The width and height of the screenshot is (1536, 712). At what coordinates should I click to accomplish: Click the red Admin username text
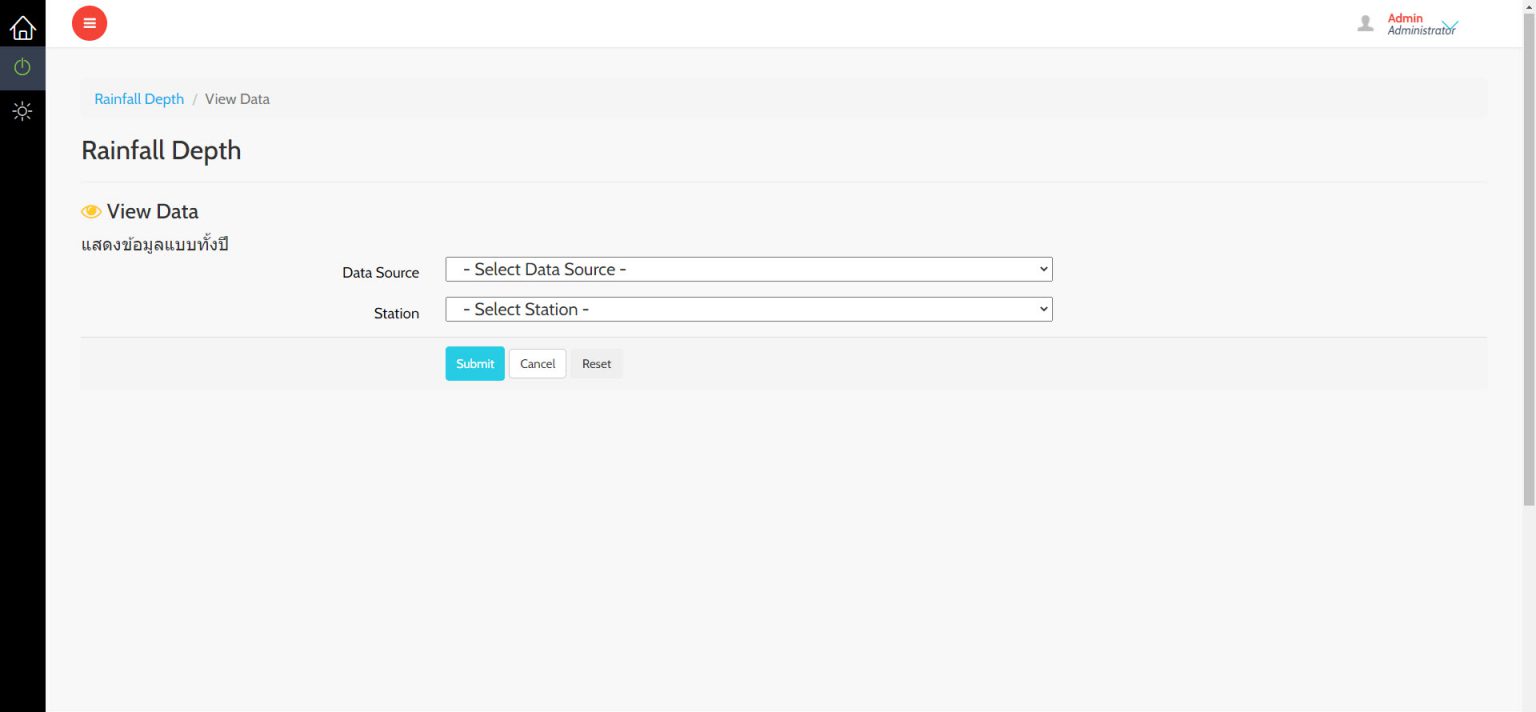(1405, 18)
